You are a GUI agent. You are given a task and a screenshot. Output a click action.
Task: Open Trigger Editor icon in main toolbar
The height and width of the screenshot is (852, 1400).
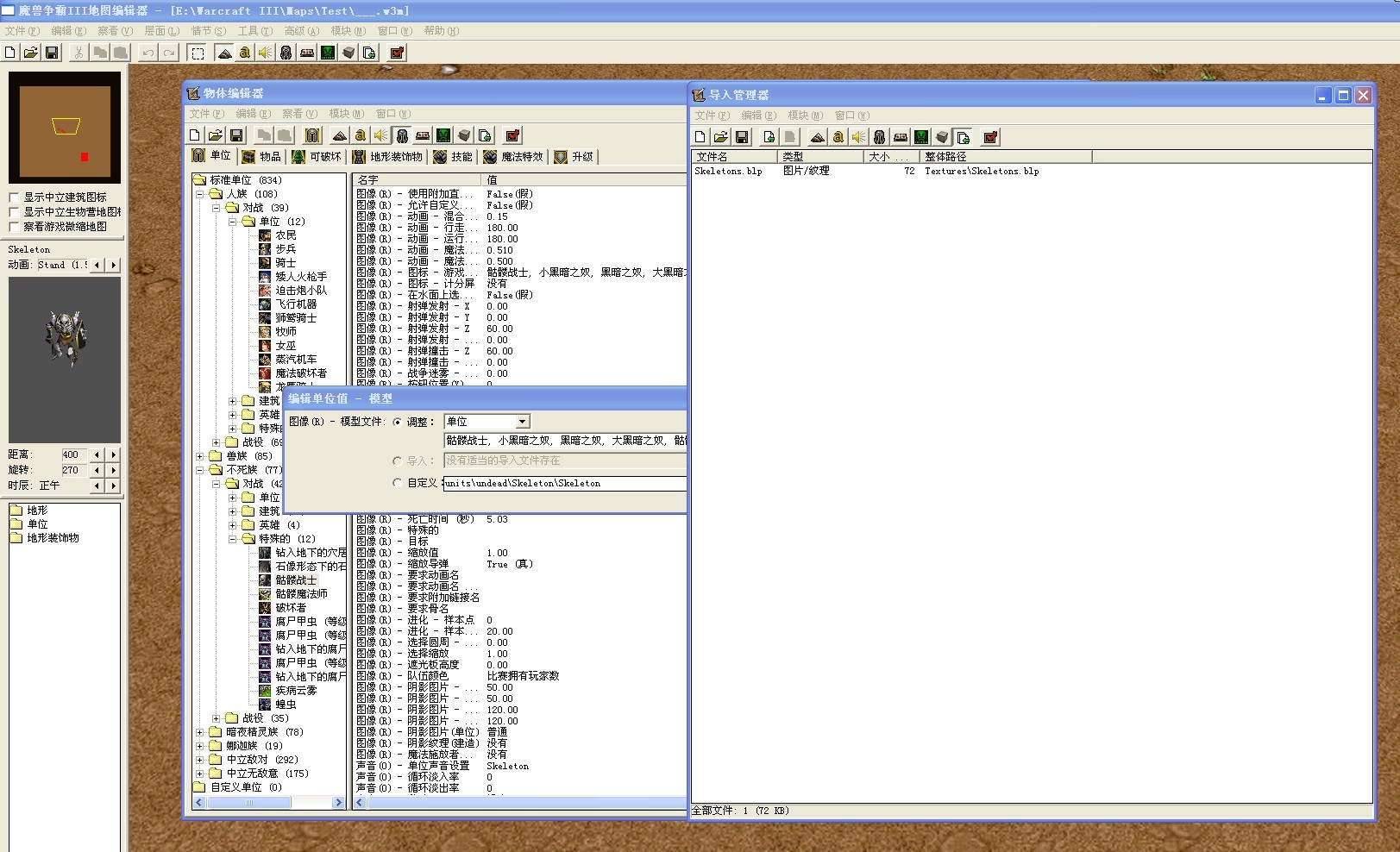click(245, 53)
